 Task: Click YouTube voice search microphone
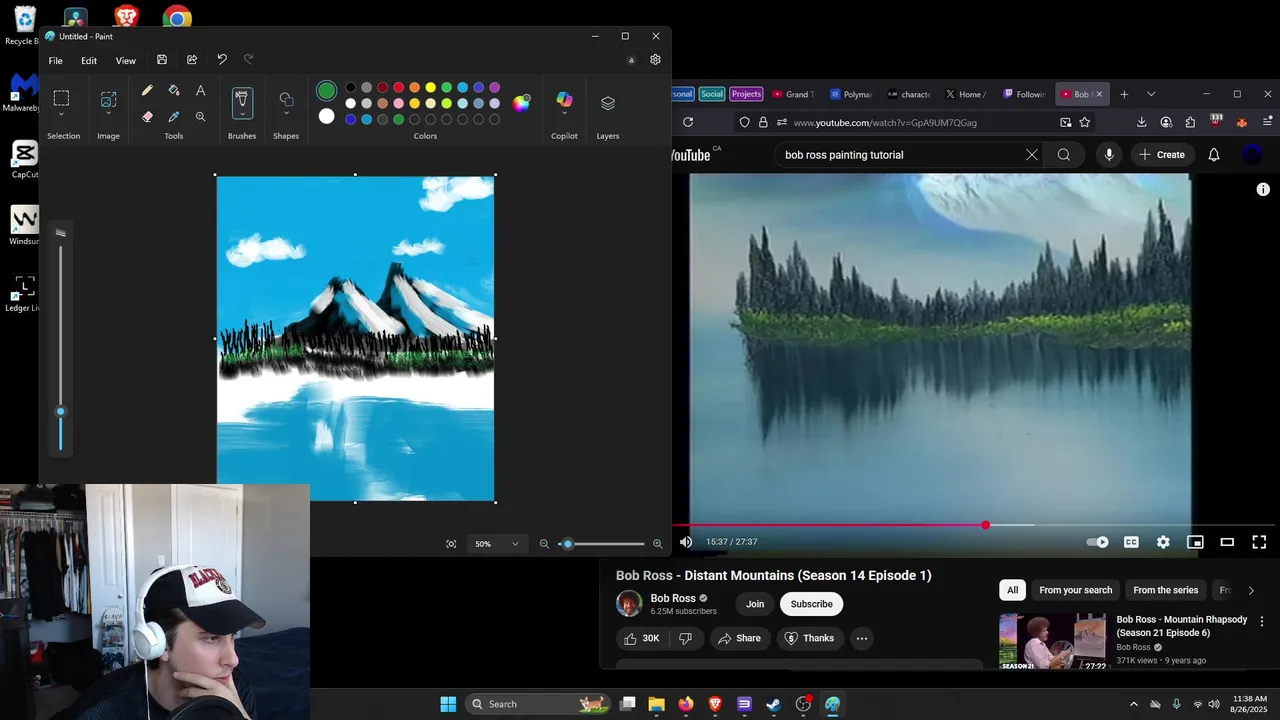coord(1109,155)
